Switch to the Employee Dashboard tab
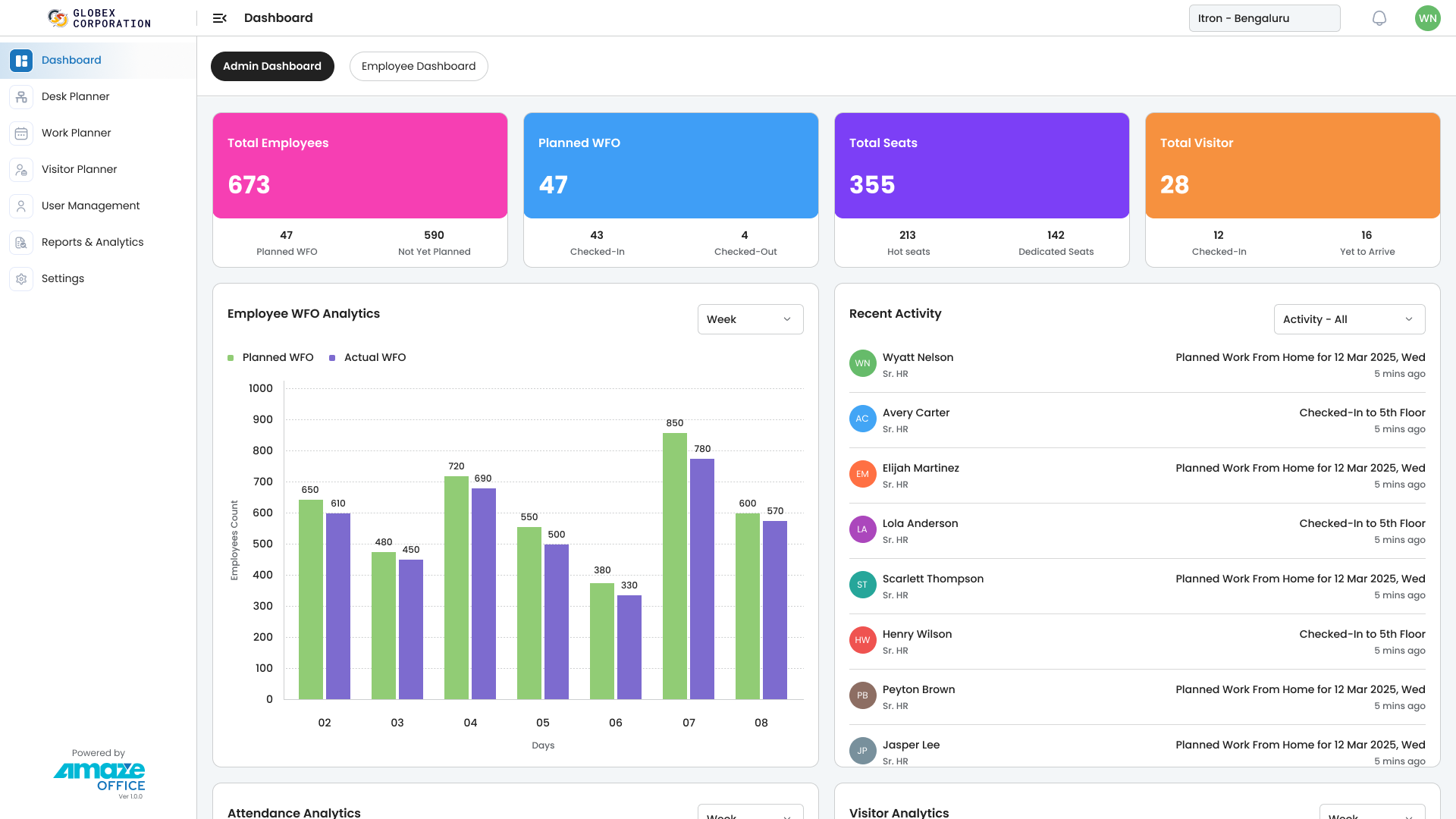 pyautogui.click(x=419, y=66)
